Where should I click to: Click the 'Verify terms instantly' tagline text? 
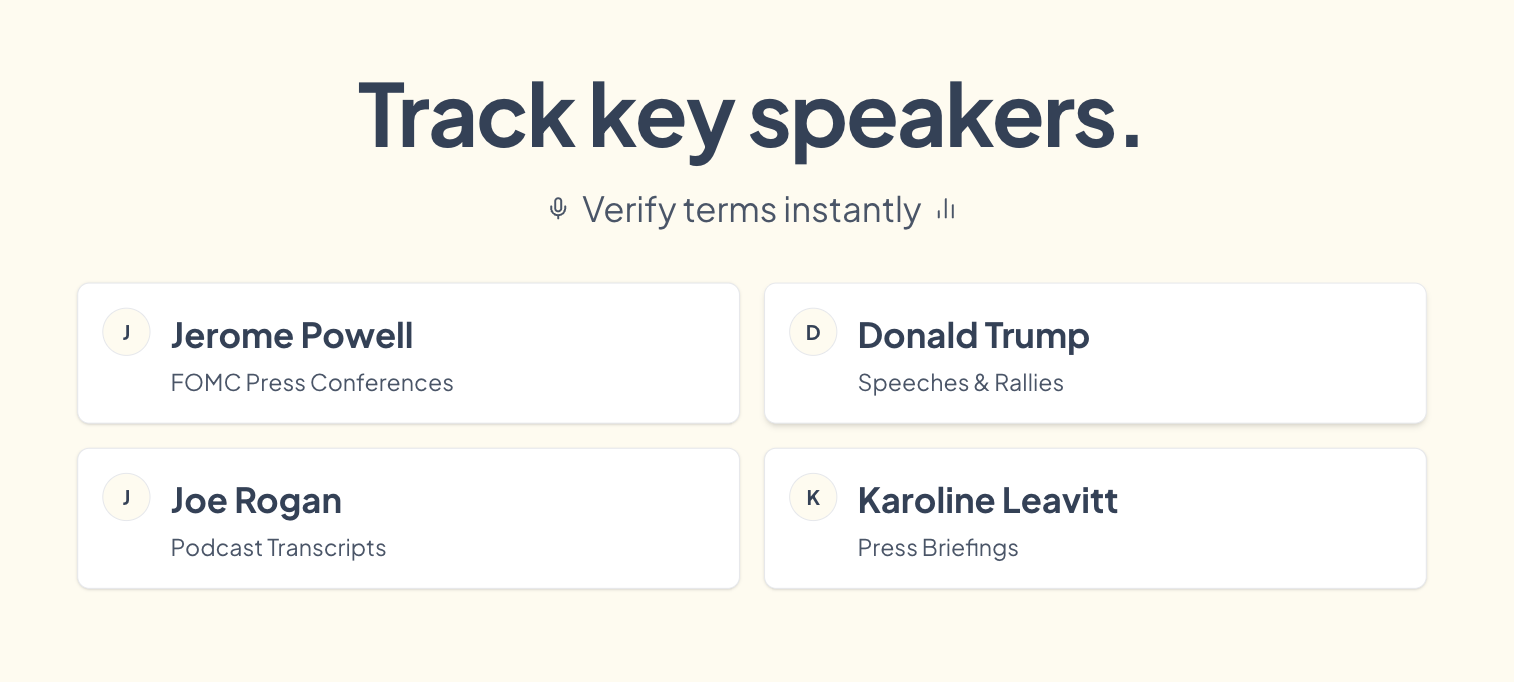coord(751,209)
